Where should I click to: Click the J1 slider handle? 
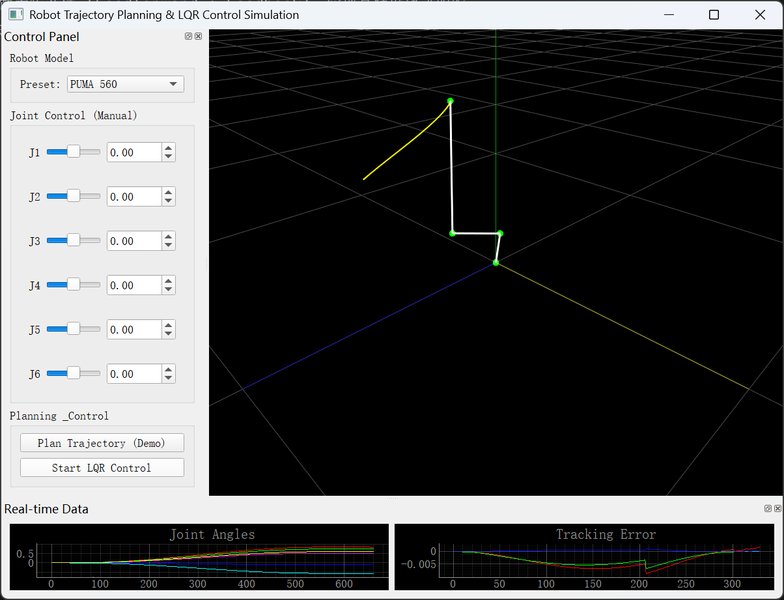[73, 152]
